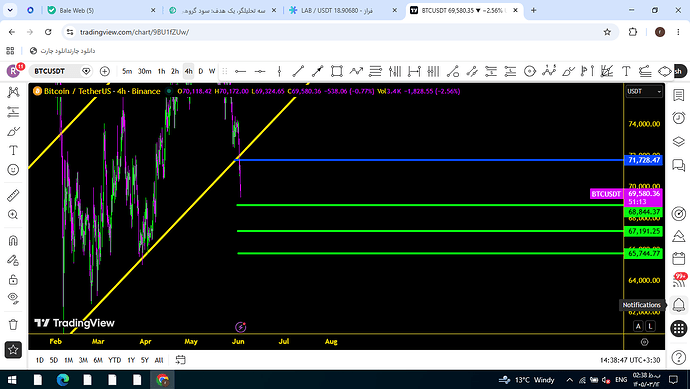Open the Notifications bell
690x389 pixels.
679,305
